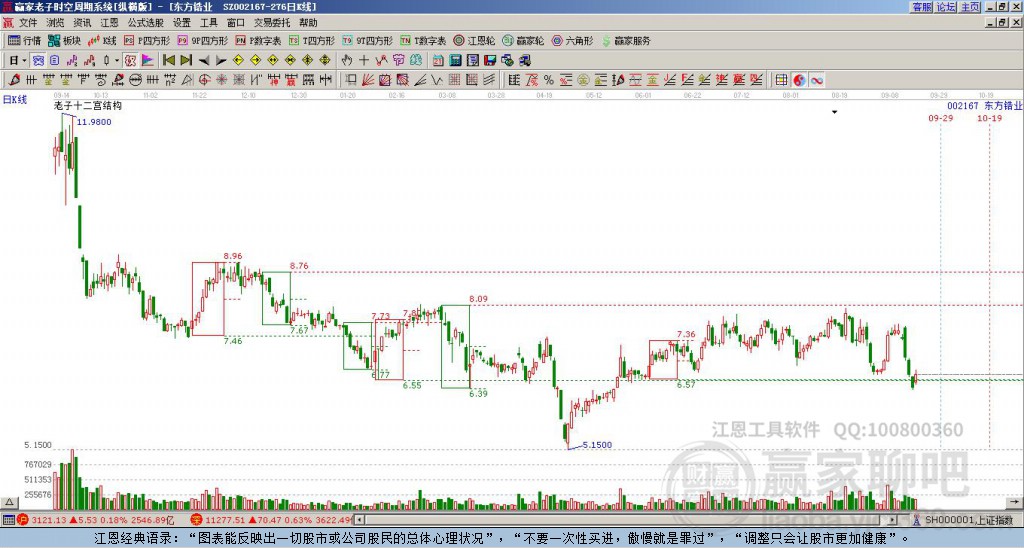Toggle first highlighted view button after 日
This screenshot has width=1024, height=548.
click(37, 60)
